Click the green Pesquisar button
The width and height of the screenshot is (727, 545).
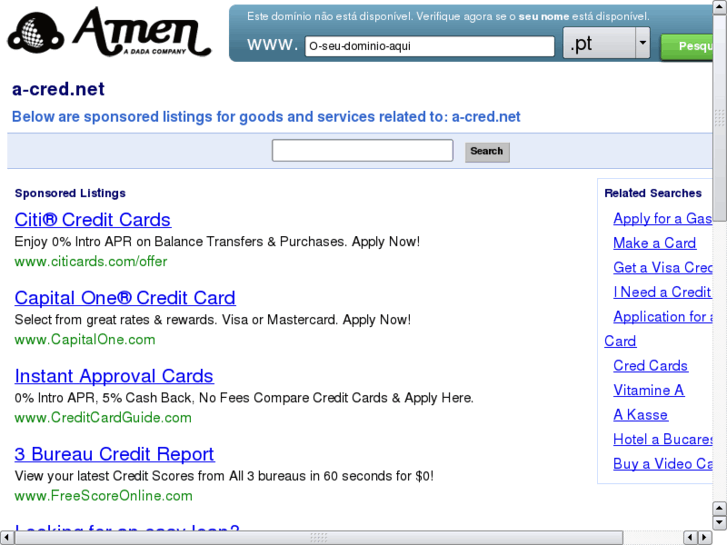[x=687, y=46]
